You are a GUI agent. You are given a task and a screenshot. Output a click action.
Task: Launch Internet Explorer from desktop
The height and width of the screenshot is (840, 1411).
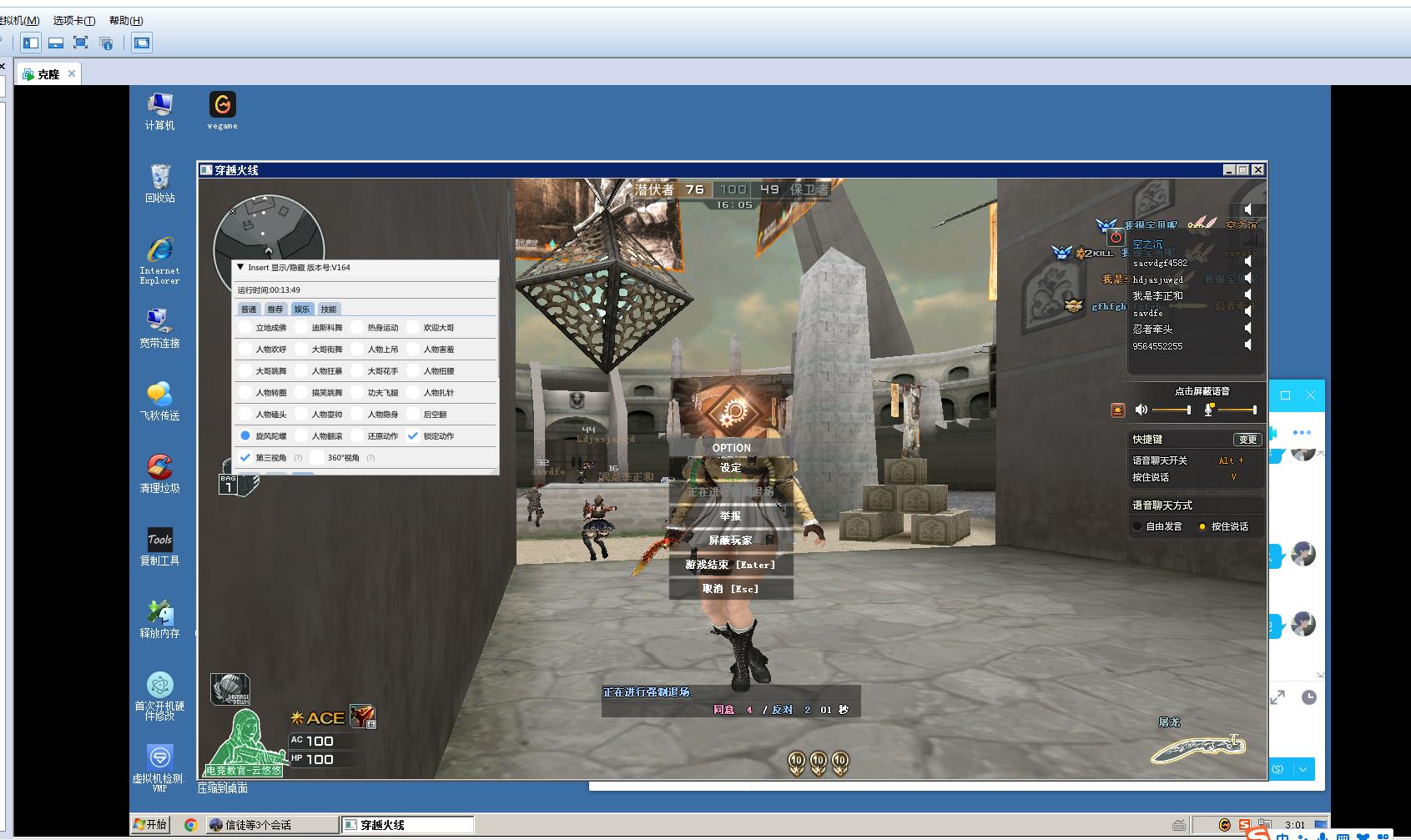click(159, 260)
